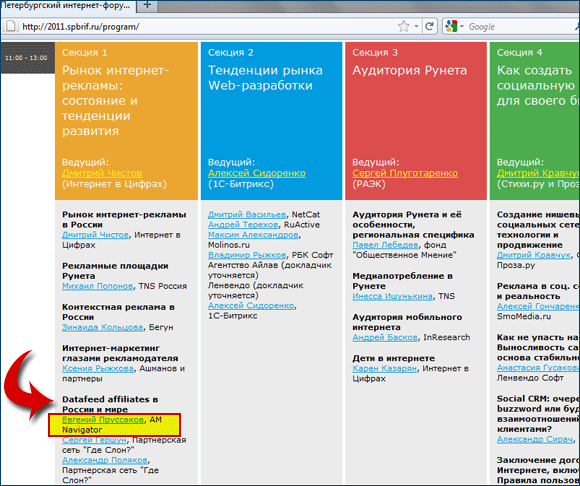Click the 11:00 - 13:00 time slot label
Viewport: 580px width, 486px height.
click(26, 58)
